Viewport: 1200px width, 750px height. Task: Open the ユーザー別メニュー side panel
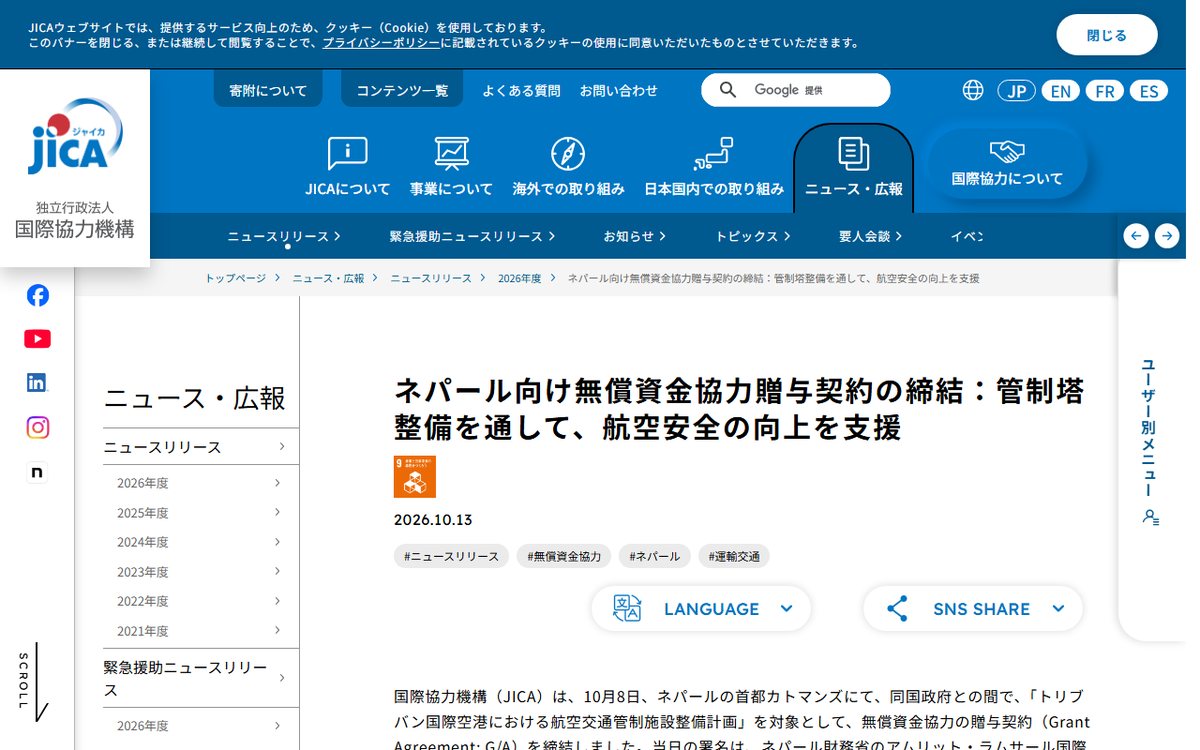click(x=1152, y=445)
